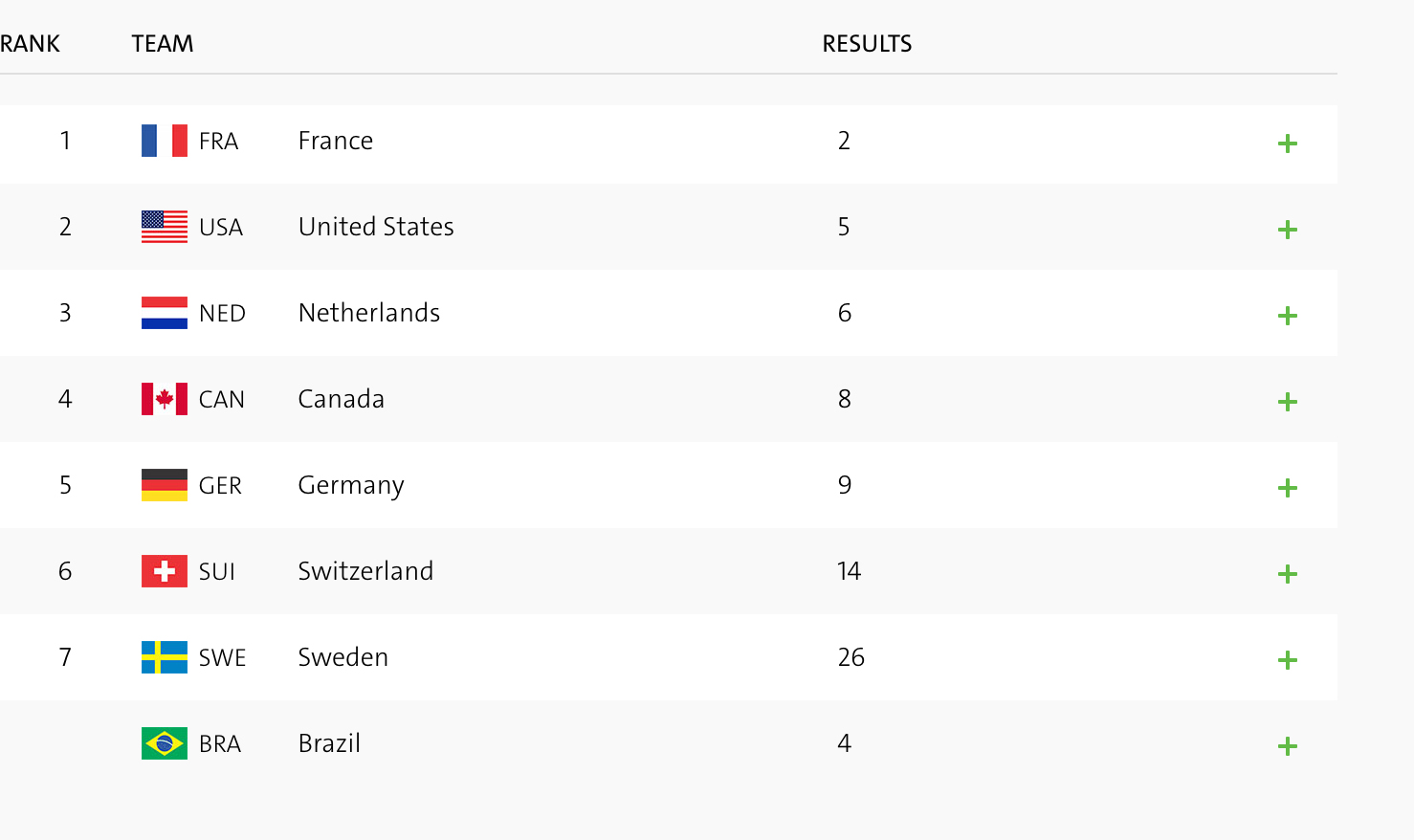This screenshot has height=840, width=1414.
Task: Select the Switzerland team name
Action: click(365, 571)
